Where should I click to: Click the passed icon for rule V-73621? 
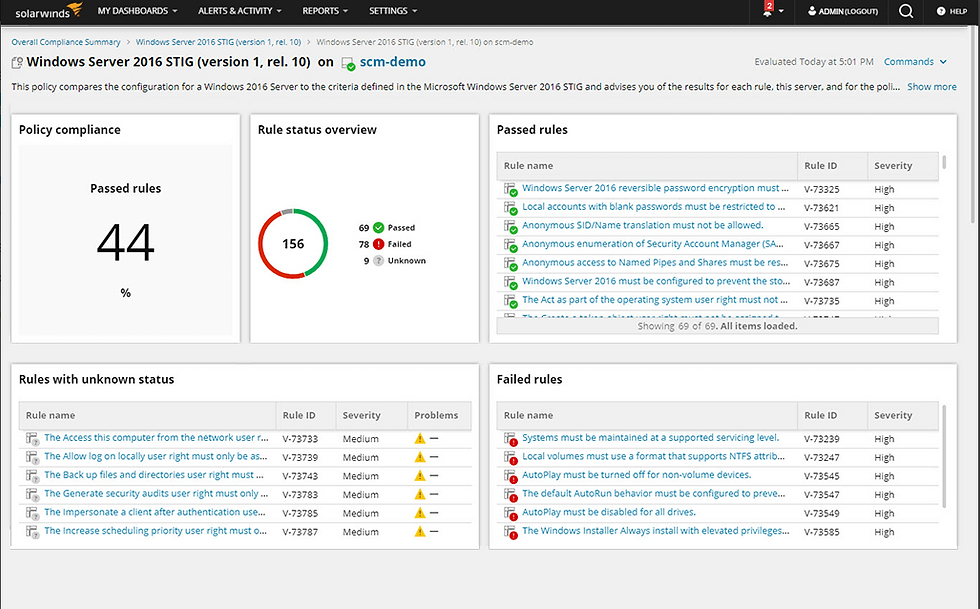511,208
